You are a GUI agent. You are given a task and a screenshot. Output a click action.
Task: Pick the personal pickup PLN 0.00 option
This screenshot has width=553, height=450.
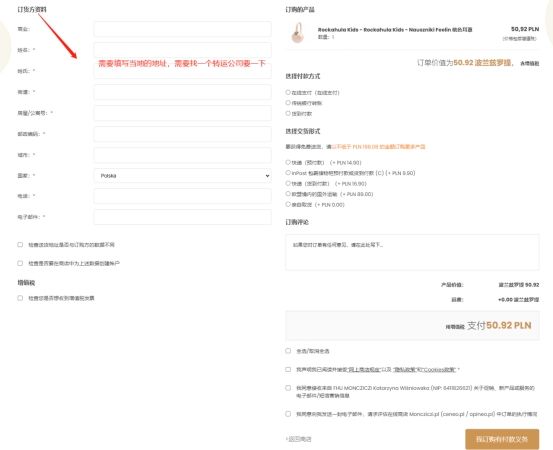click(288, 204)
